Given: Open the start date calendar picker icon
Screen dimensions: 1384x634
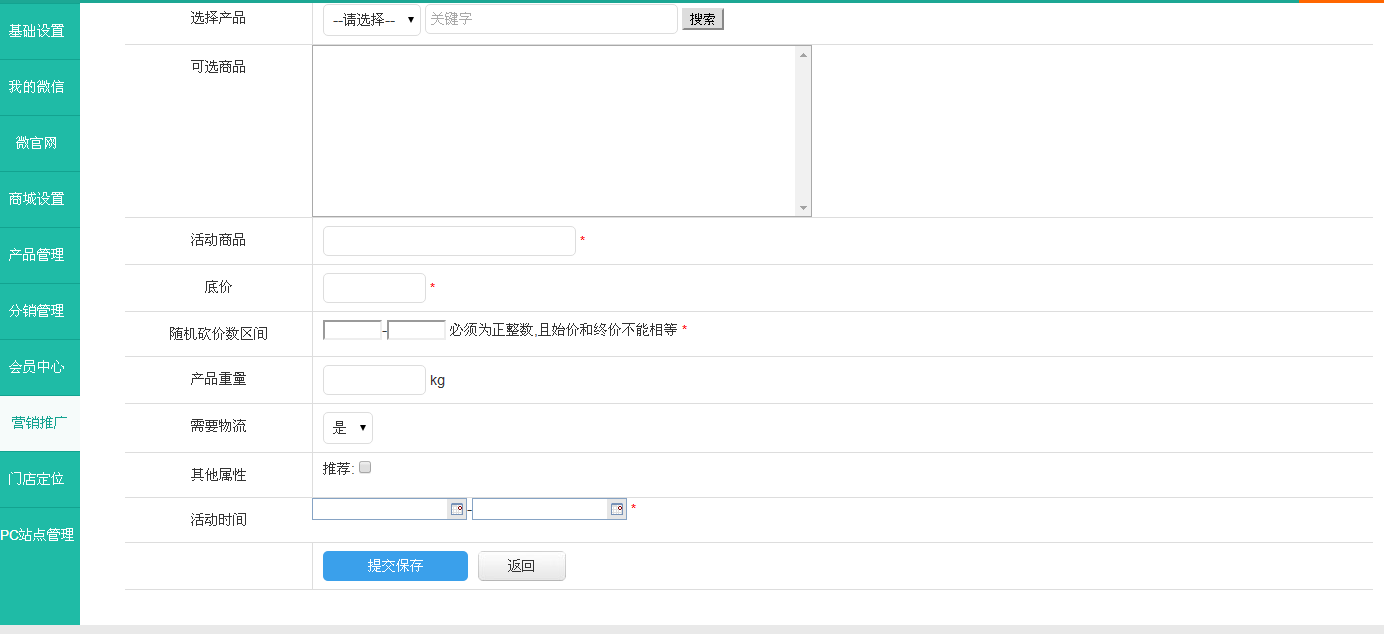Looking at the screenshot, I should point(456,509).
